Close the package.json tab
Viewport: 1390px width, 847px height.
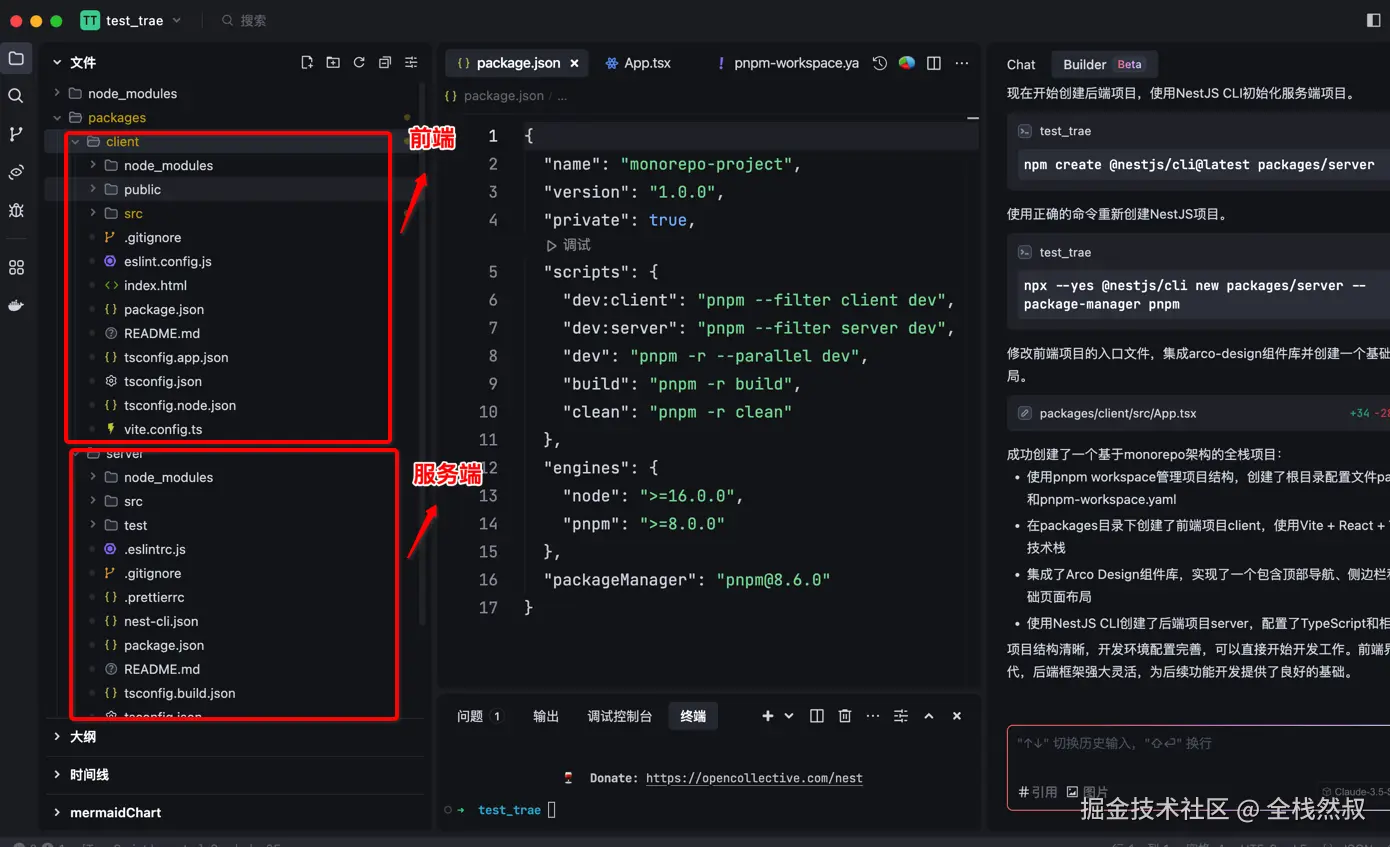tap(574, 63)
